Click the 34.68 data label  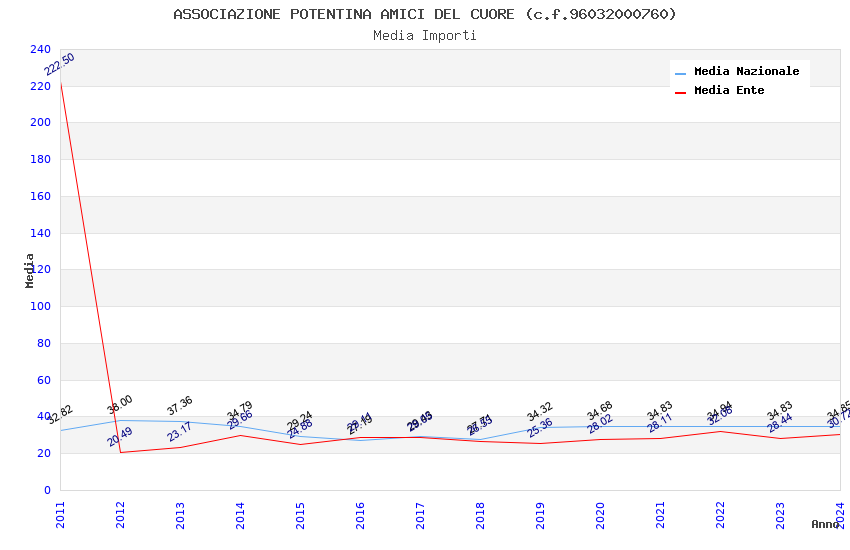(x=600, y=411)
